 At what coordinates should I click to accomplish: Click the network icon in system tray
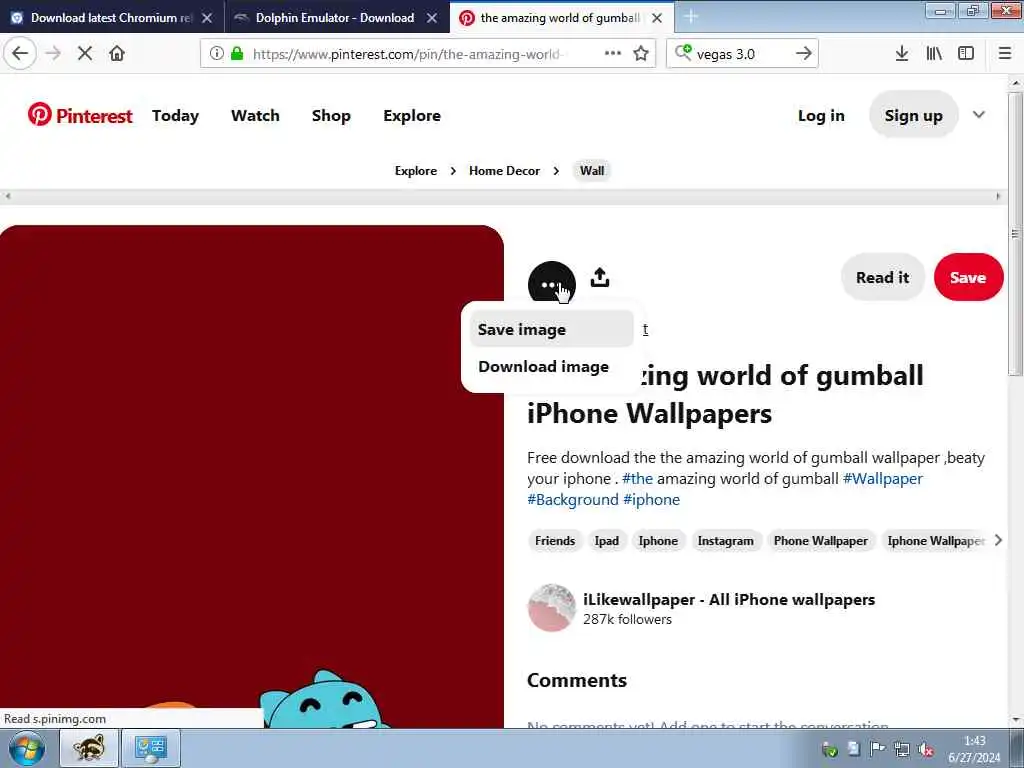tap(902, 749)
